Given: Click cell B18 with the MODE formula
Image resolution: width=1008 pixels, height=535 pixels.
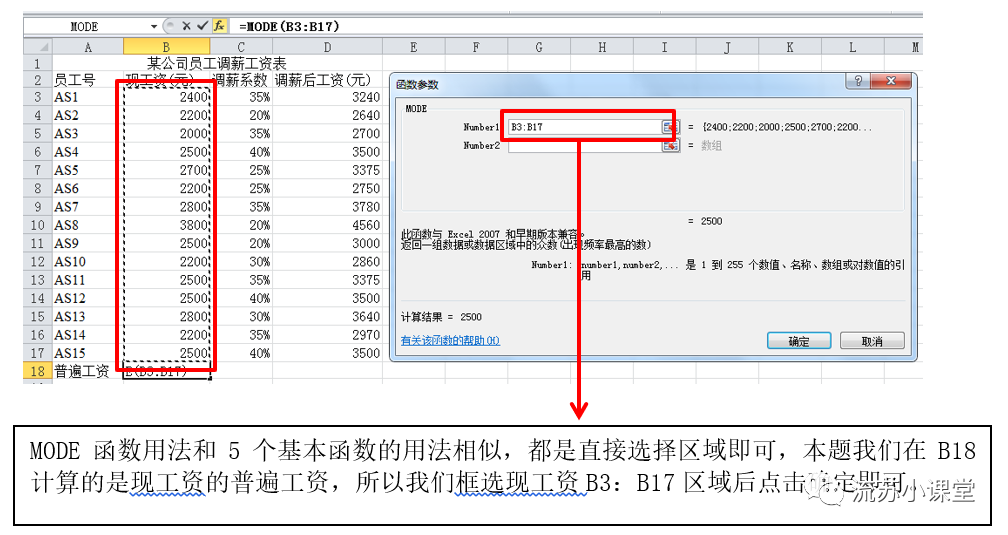Looking at the screenshot, I should tap(166, 372).
